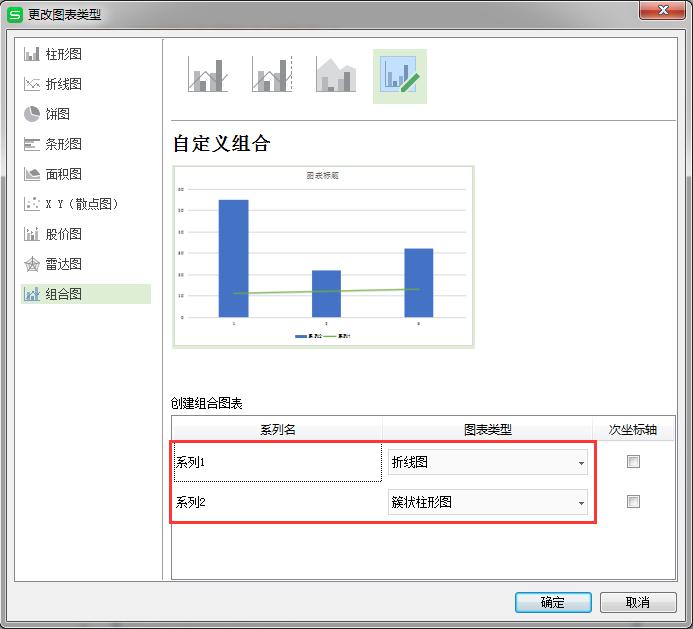The image size is (693, 629).
Task: Open the 组合图 category
Action: coord(86,294)
